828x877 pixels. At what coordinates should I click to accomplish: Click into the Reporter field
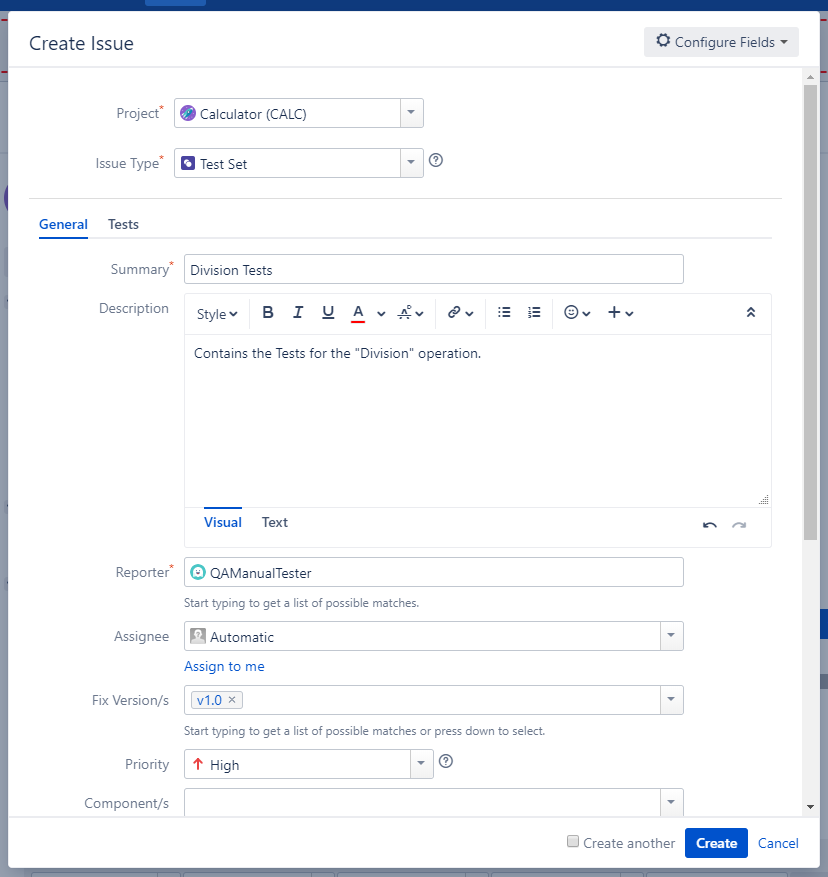tap(434, 572)
